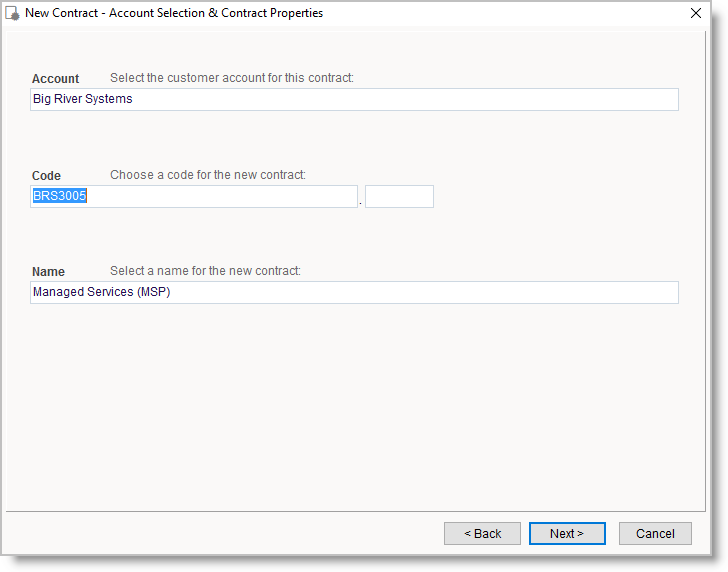The height and width of the screenshot is (572, 728).
Task: Click "Choose a code for the new contract" text
Action: pyautogui.click(x=208, y=175)
